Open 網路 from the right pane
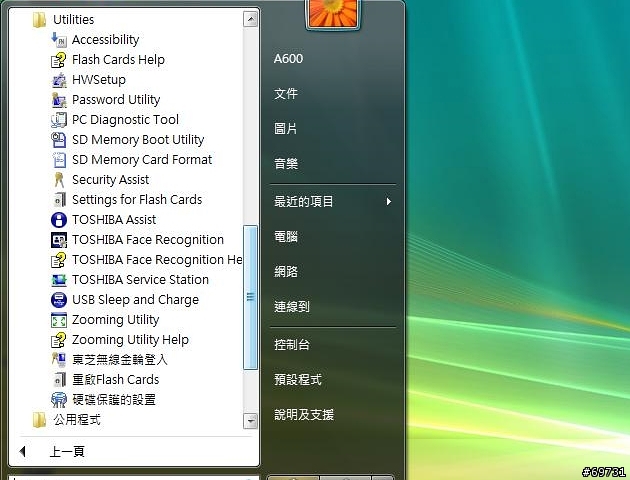 click(286, 272)
